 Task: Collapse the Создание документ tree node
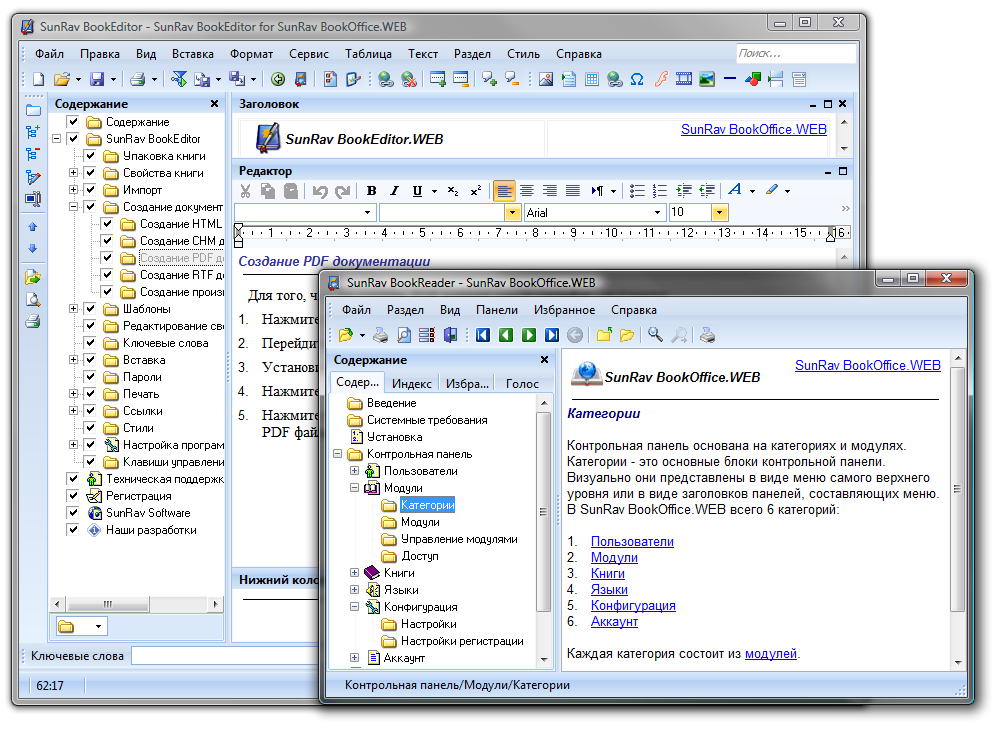click(73, 207)
